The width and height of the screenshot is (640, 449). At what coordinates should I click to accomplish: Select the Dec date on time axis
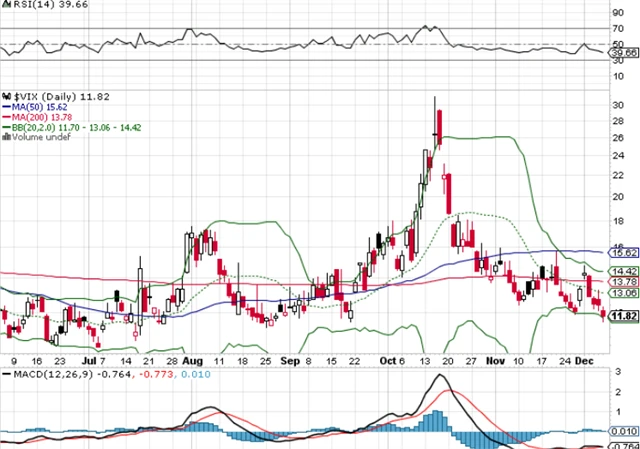(x=588, y=358)
